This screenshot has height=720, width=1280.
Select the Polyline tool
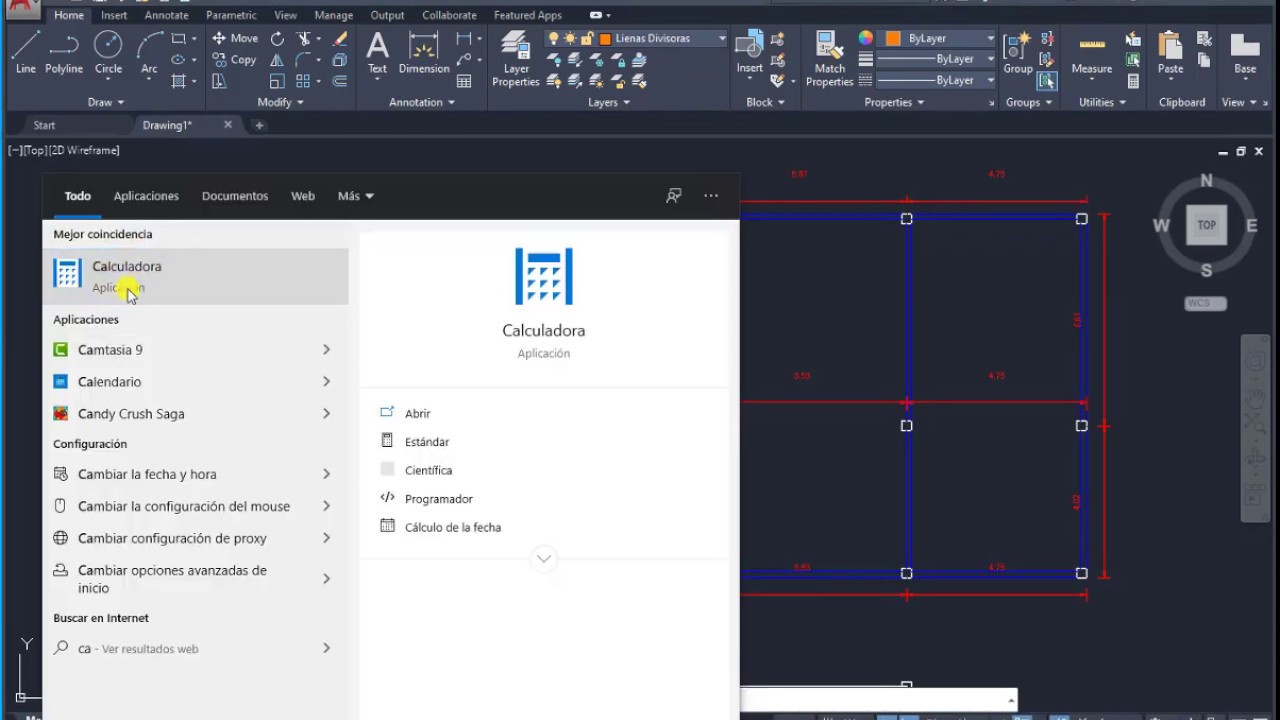click(64, 52)
